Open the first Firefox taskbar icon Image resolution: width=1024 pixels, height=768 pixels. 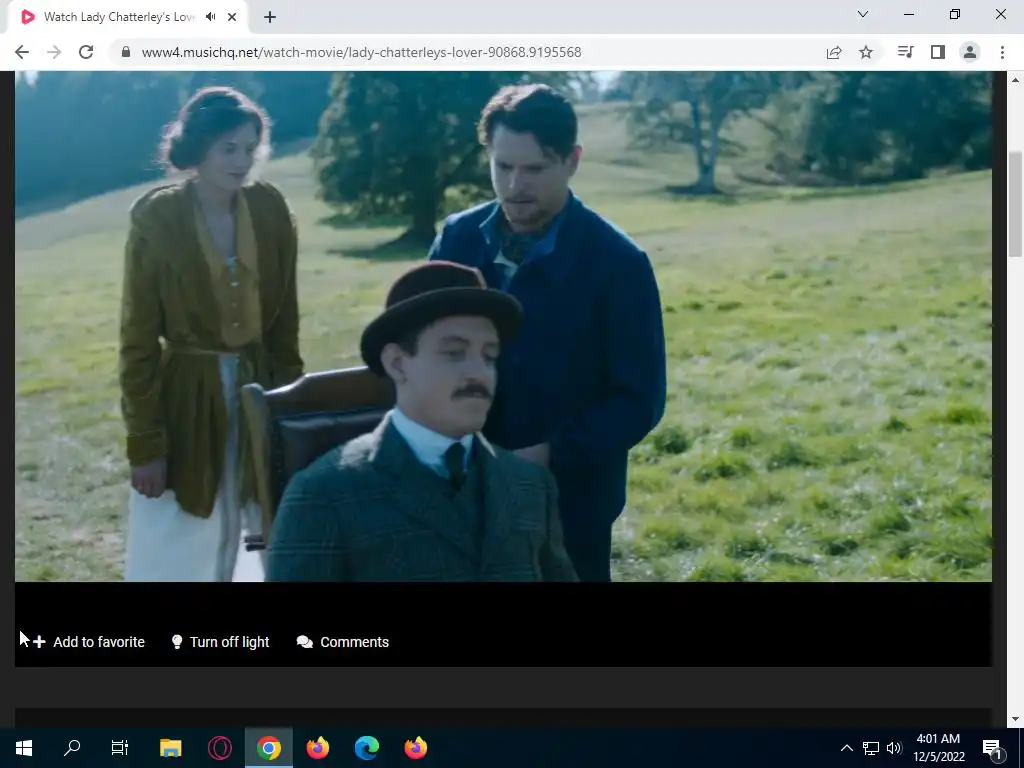click(318, 748)
